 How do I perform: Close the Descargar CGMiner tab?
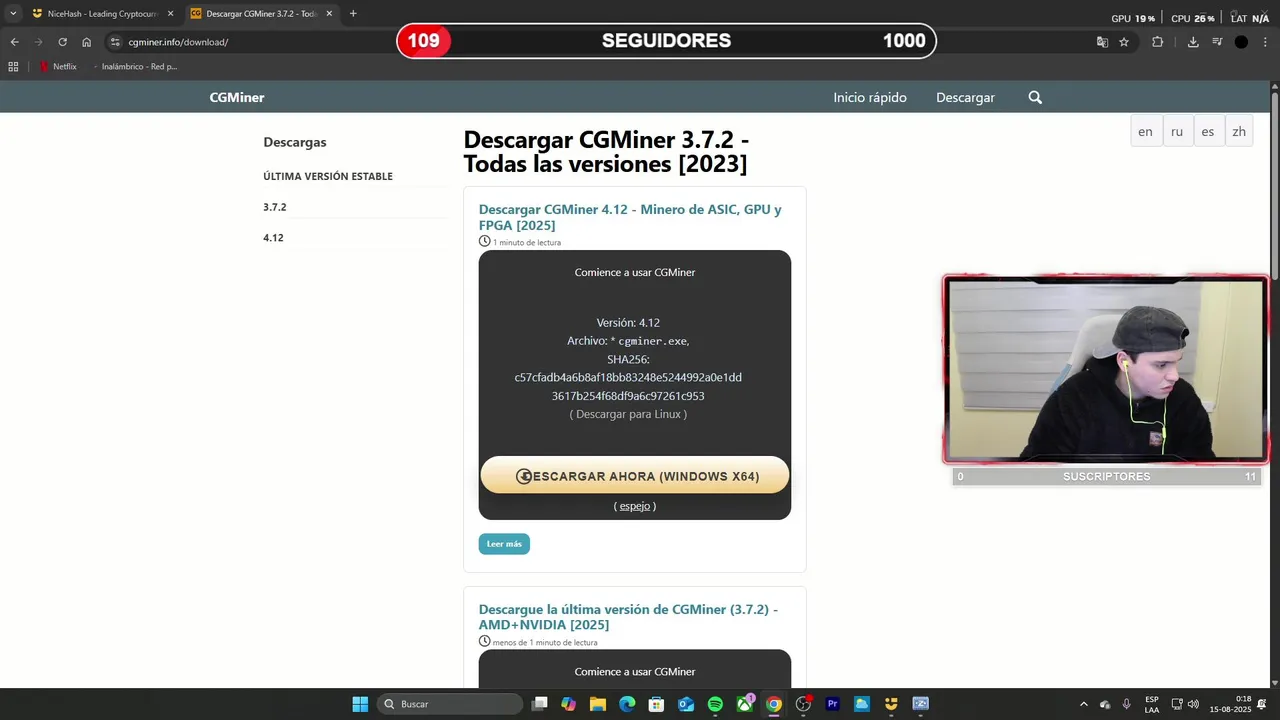click(329, 14)
